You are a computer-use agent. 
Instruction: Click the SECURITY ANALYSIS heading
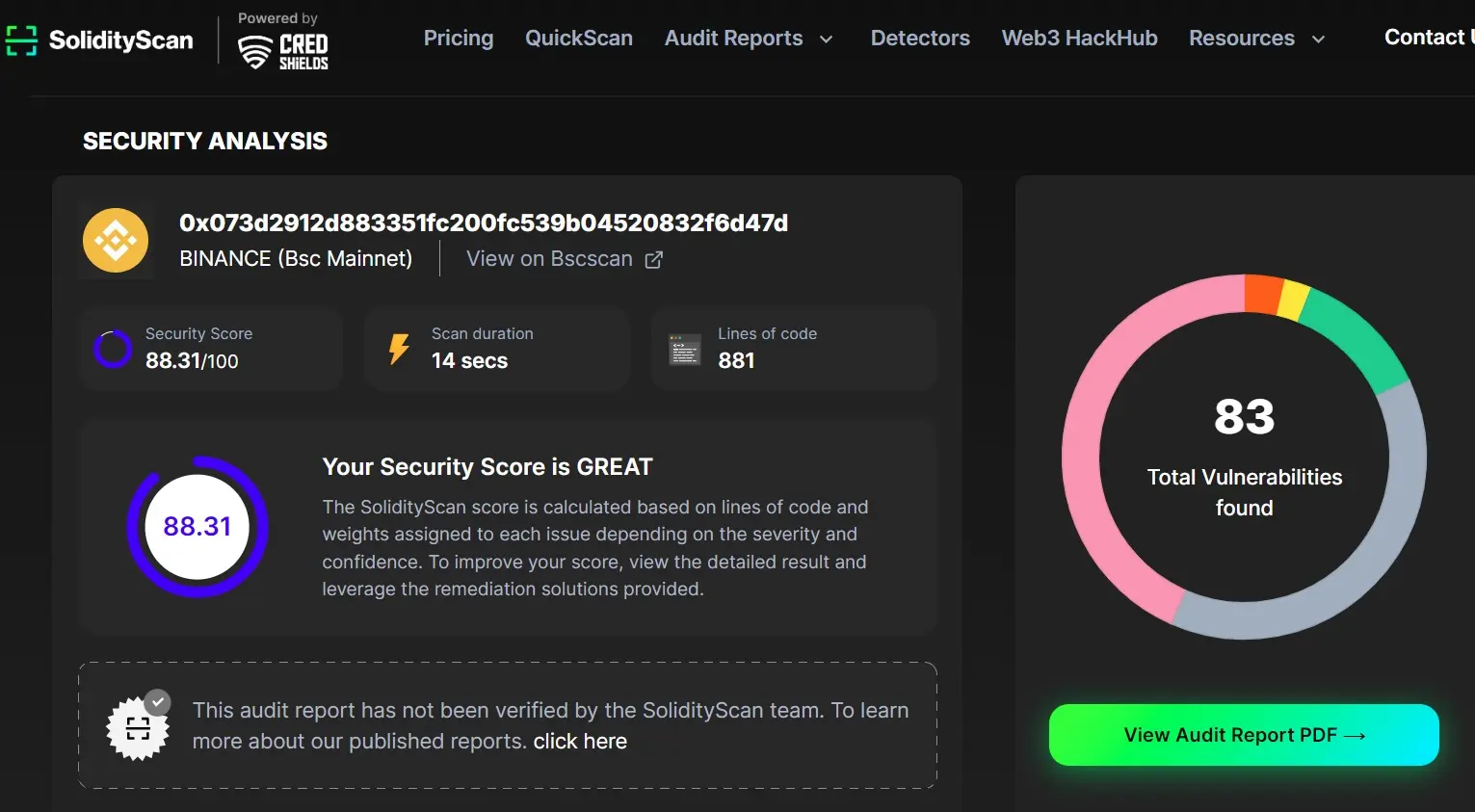[205, 142]
